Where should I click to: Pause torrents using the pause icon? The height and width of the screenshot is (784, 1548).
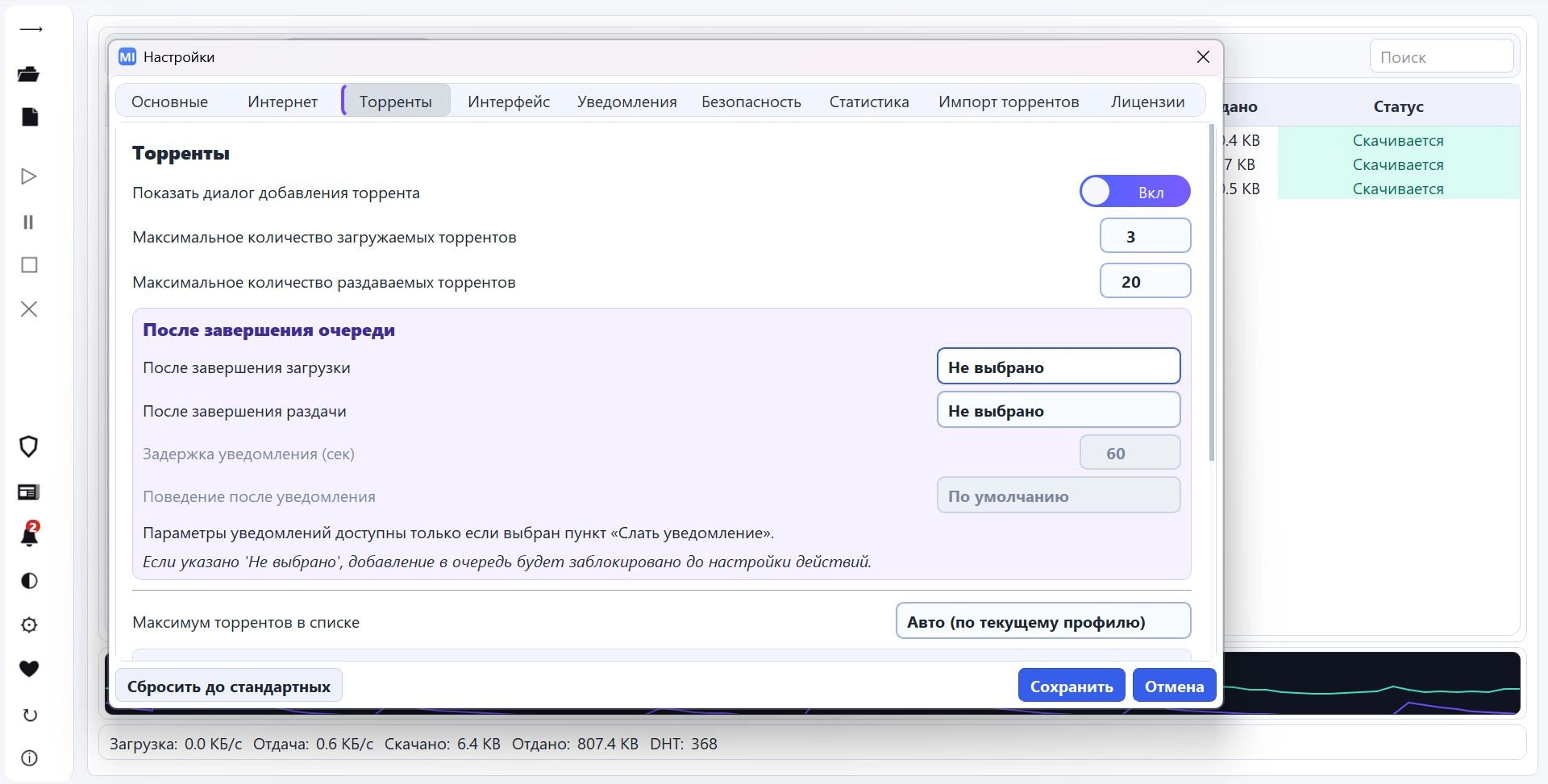[x=29, y=222]
